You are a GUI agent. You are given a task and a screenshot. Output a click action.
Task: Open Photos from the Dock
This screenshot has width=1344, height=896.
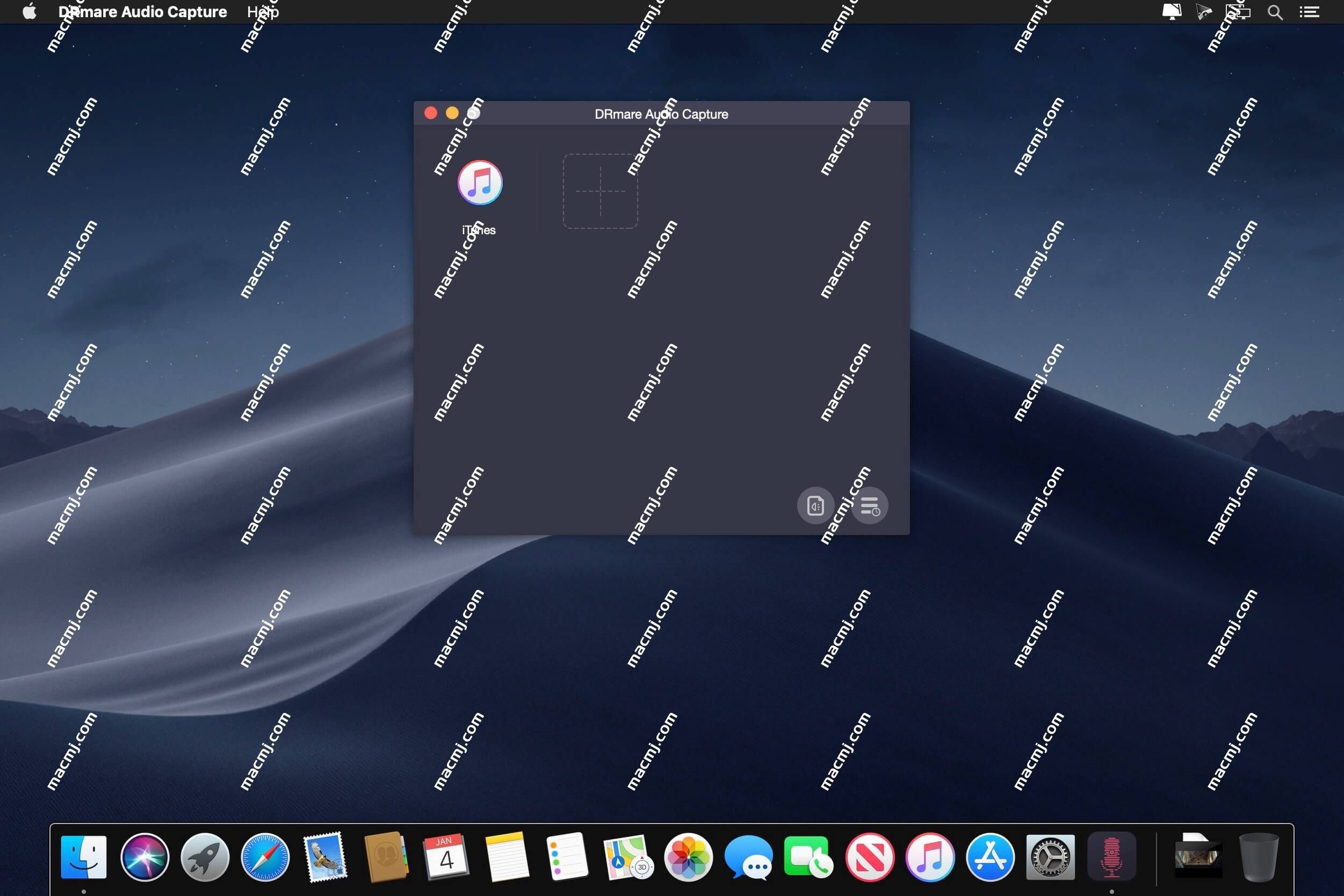coord(689,857)
